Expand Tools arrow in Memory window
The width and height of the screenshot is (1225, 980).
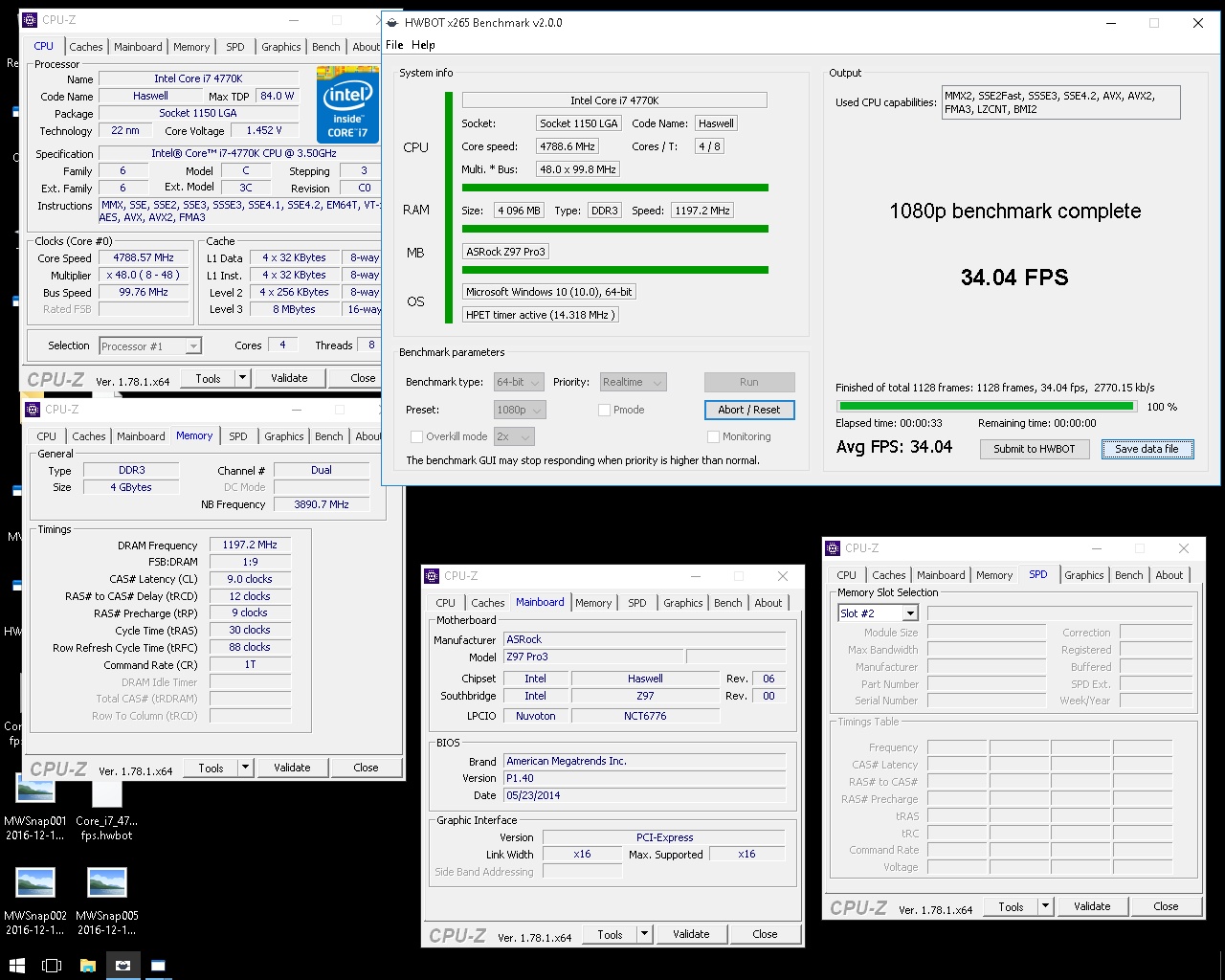coord(246,768)
